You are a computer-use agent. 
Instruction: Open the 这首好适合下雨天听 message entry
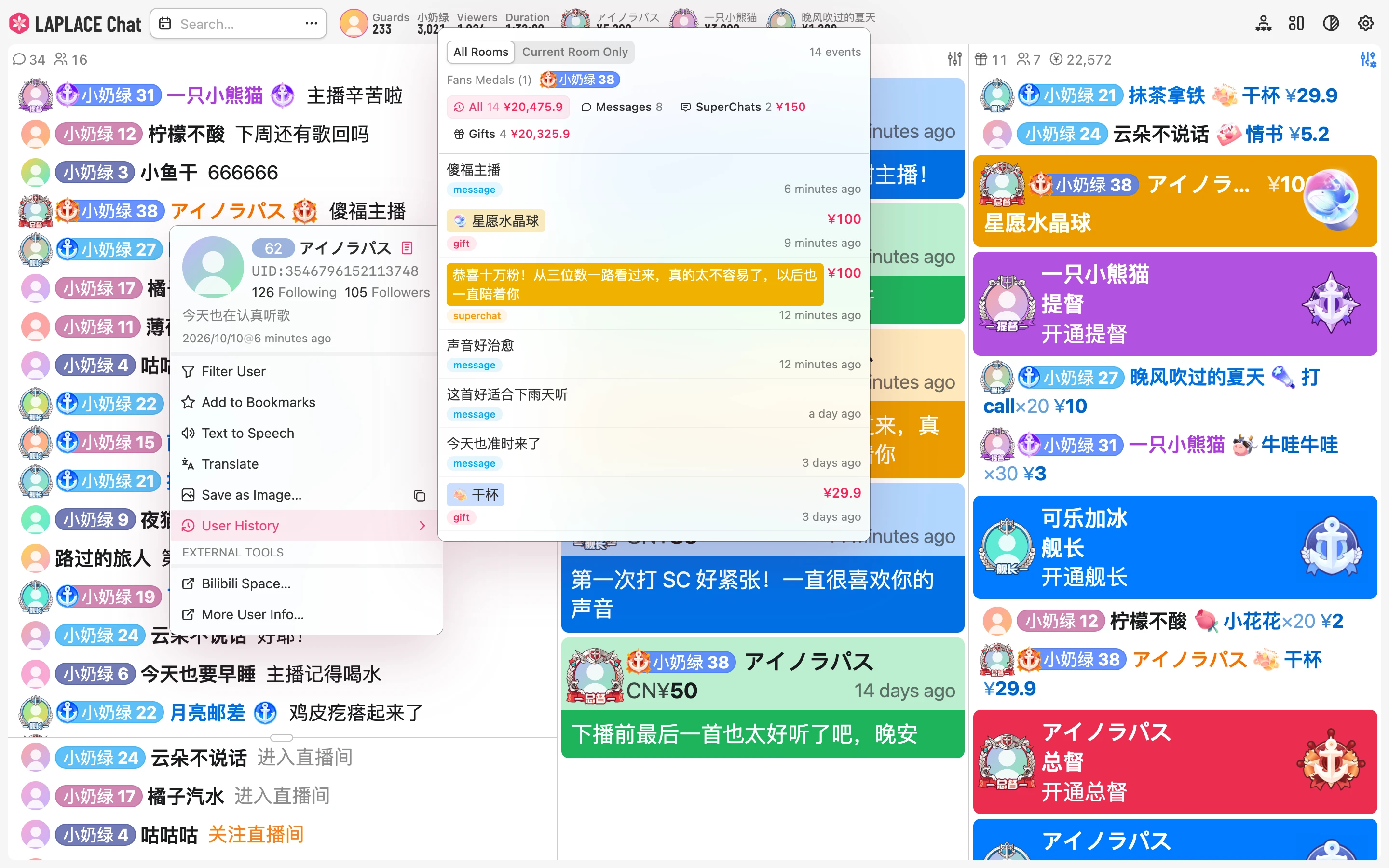(654, 404)
